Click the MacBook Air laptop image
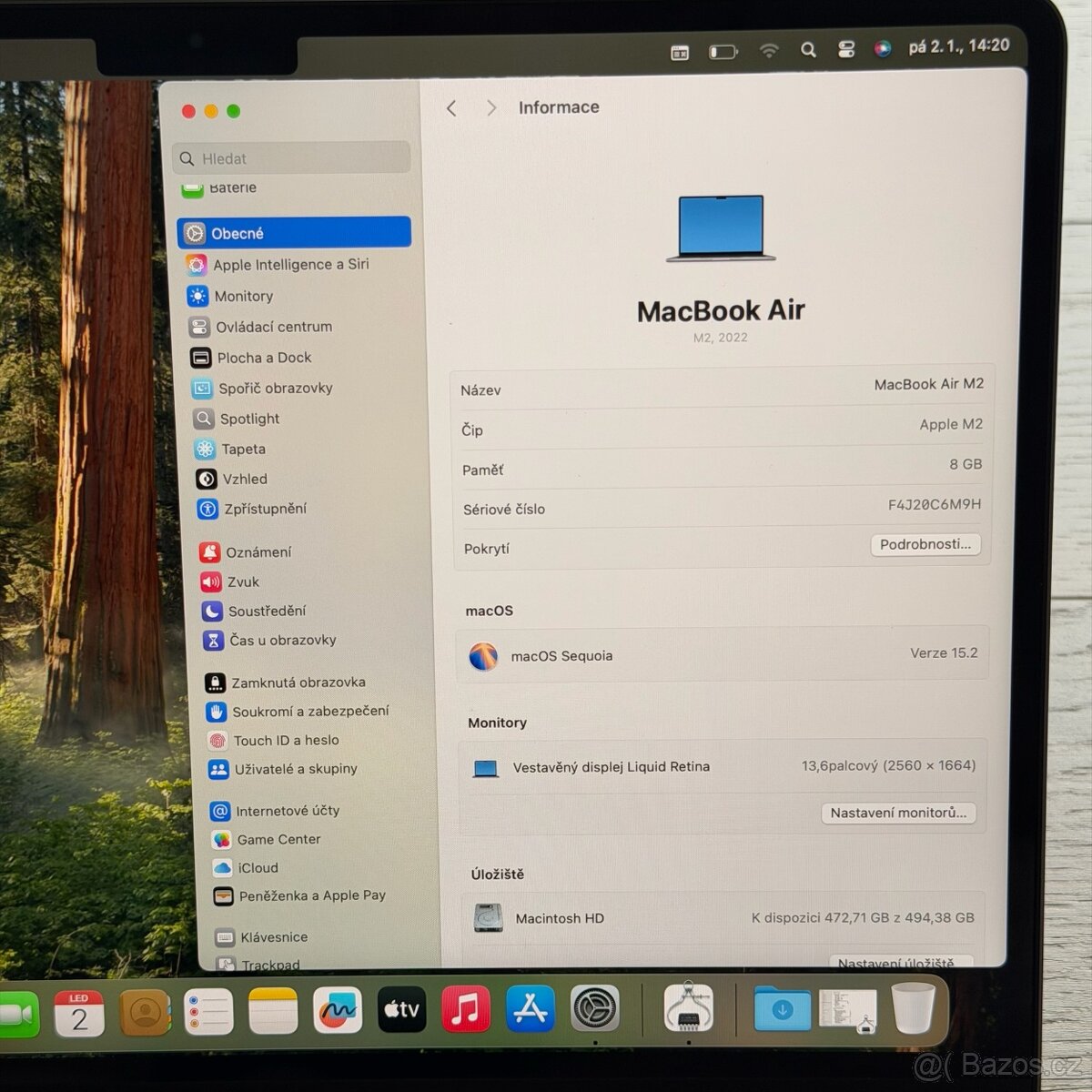Screen dimensions: 1092x1092 721,228
